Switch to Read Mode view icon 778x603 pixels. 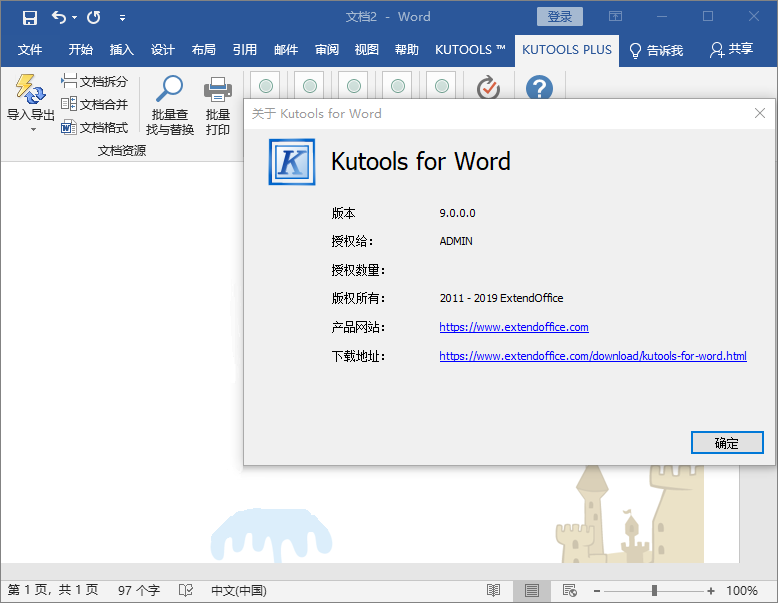tap(493, 590)
